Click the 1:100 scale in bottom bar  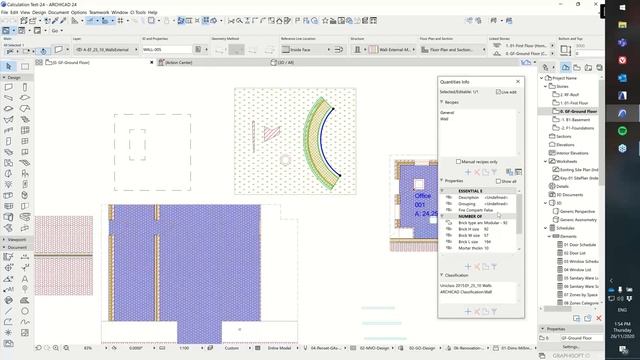[x=184, y=348]
